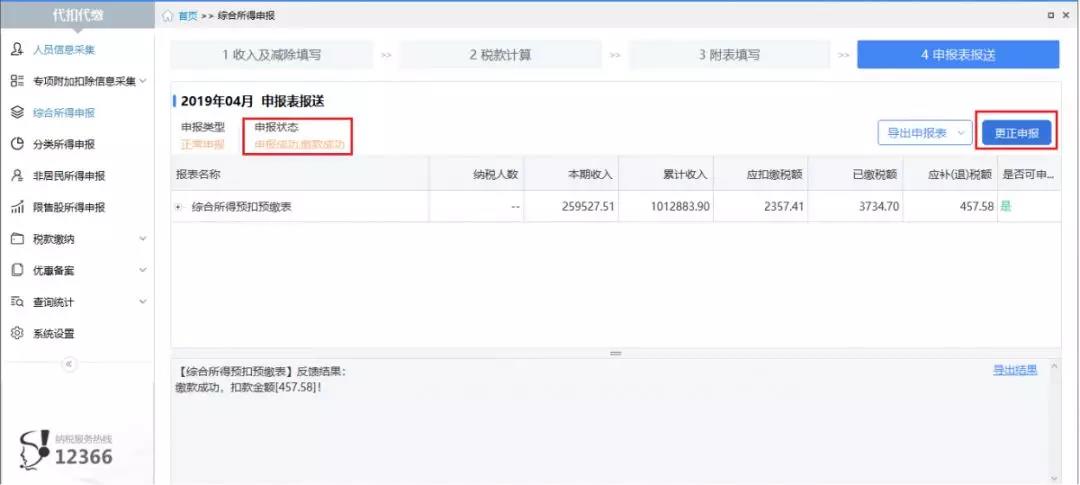Click the 系统设置 gear icon

(17, 334)
